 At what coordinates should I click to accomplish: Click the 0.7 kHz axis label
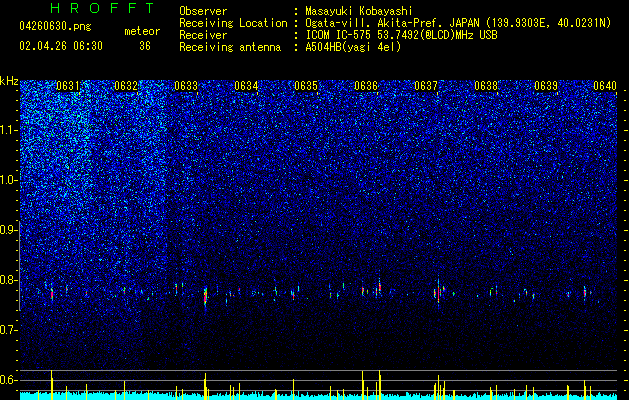pyautogui.click(x=9, y=330)
